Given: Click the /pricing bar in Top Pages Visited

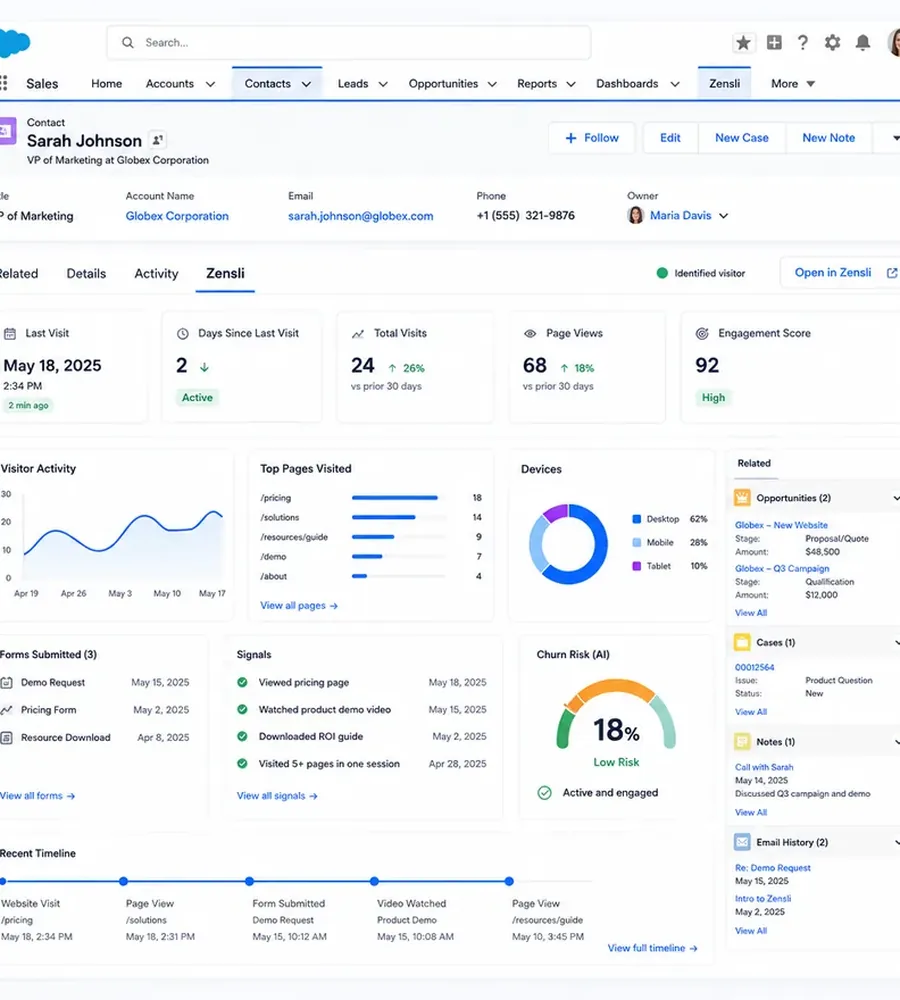Looking at the screenshot, I should [395, 497].
